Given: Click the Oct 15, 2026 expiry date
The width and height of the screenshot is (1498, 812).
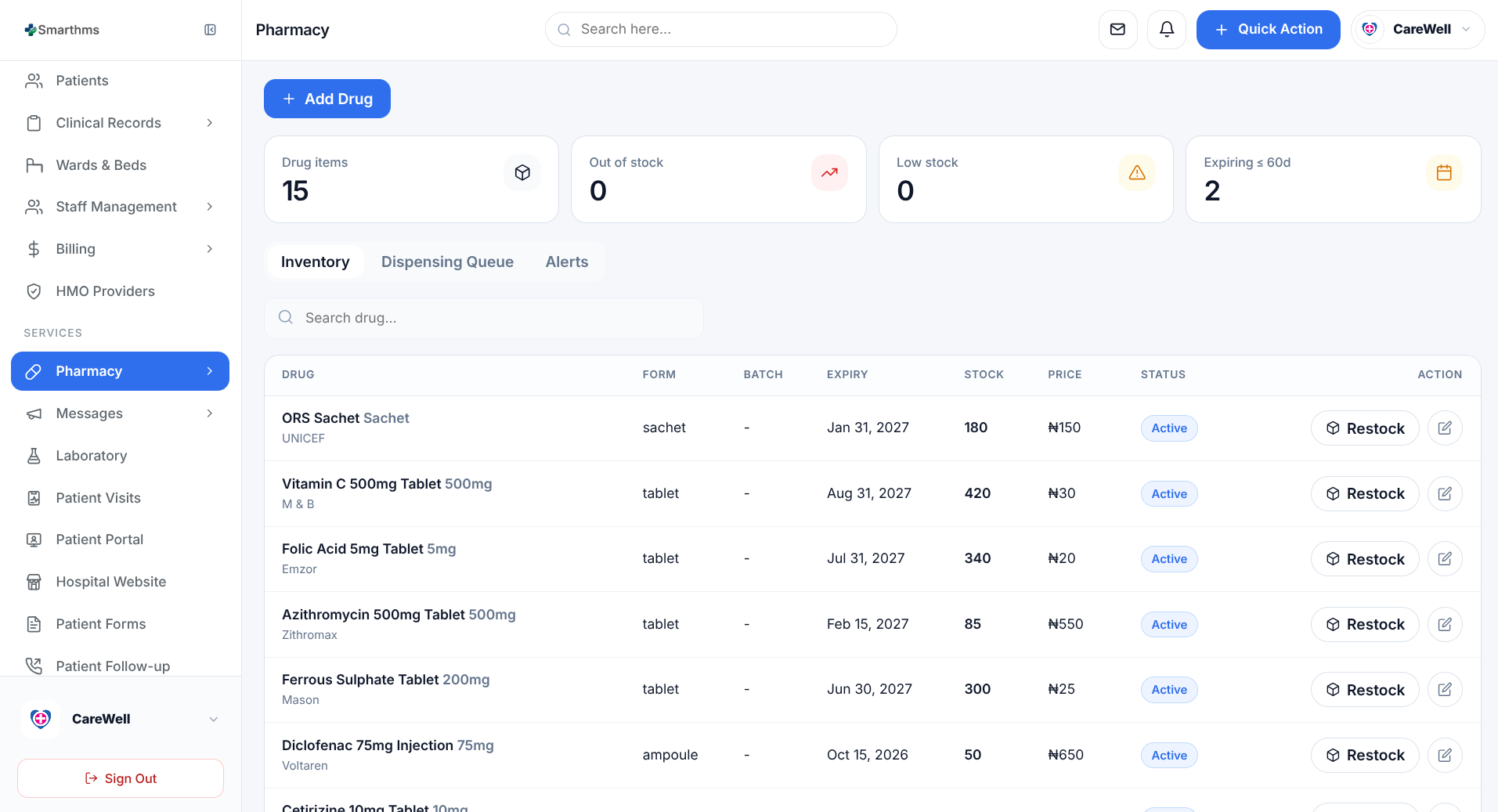Looking at the screenshot, I should pyautogui.click(x=868, y=755).
